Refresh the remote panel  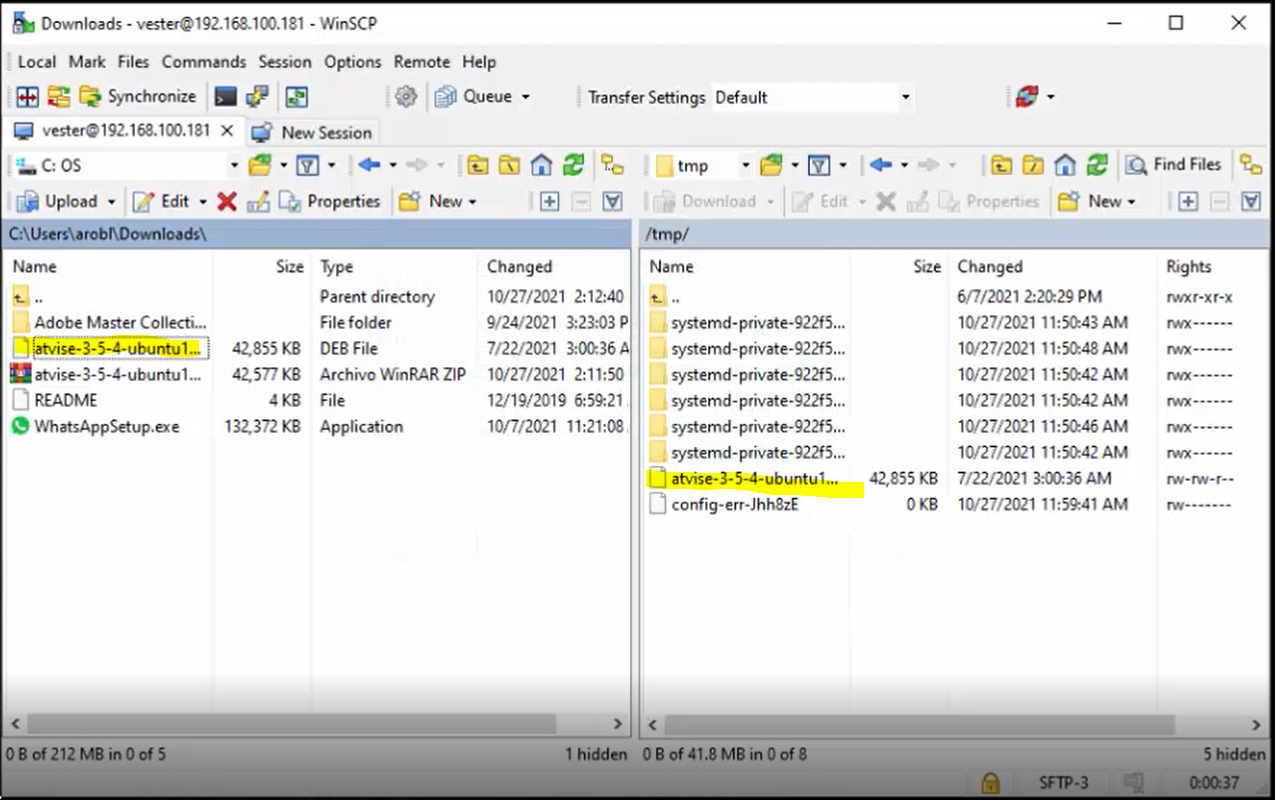pos(1097,165)
